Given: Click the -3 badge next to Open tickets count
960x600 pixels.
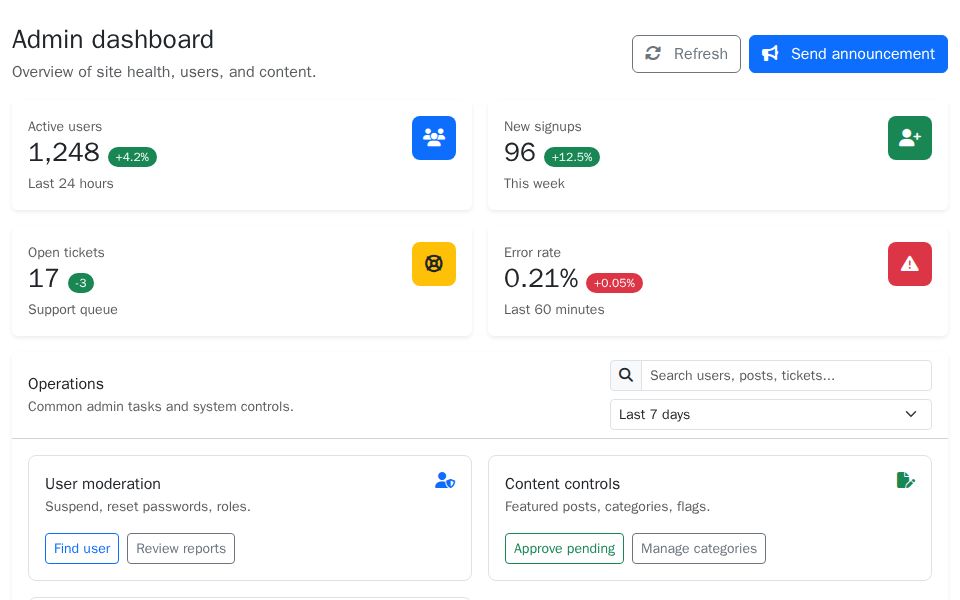Looking at the screenshot, I should 81,283.
